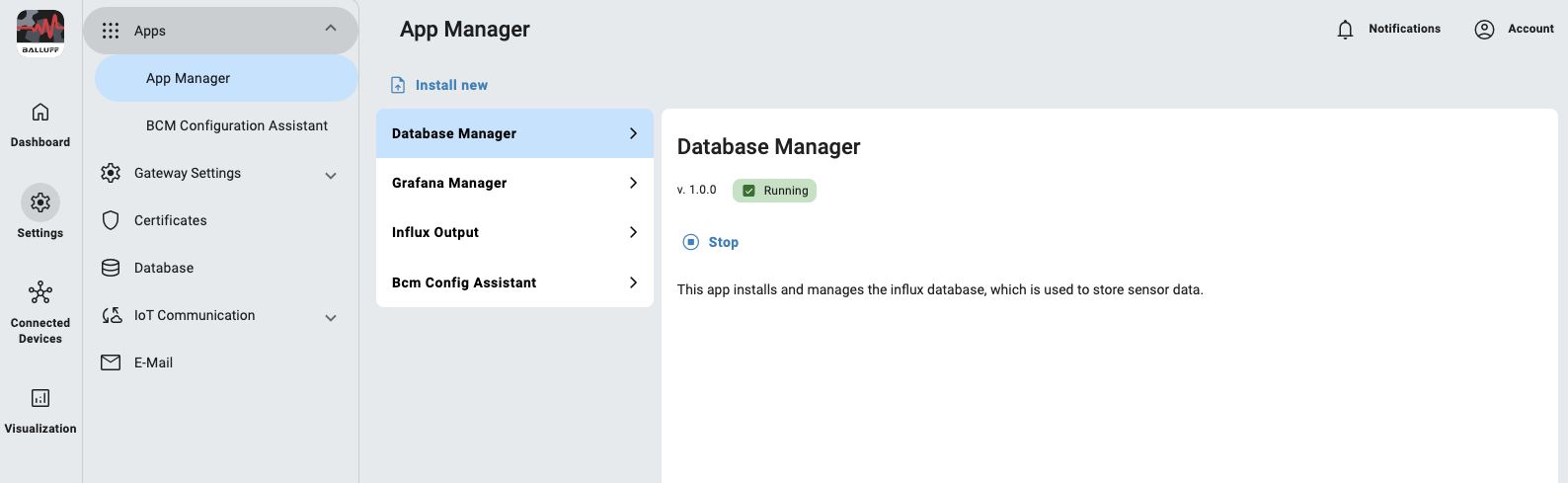Image resolution: width=1568 pixels, height=483 pixels.
Task: Select Grafana Manager from app list
Action: pyautogui.click(x=514, y=183)
